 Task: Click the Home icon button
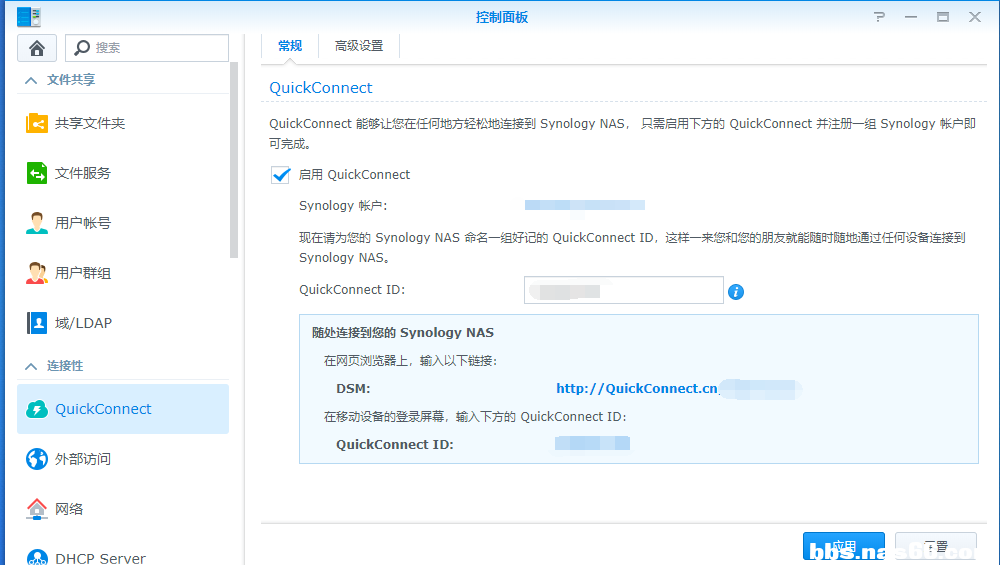(37, 48)
